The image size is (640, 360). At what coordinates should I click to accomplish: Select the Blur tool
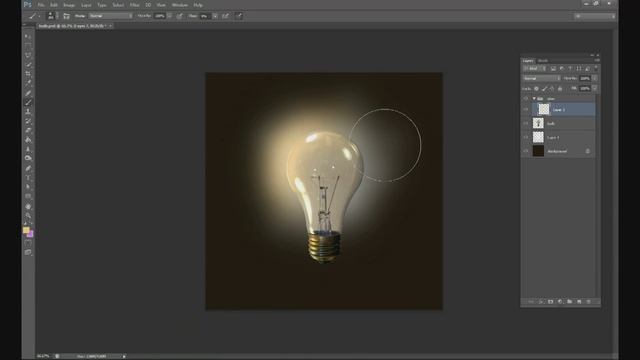[28, 149]
